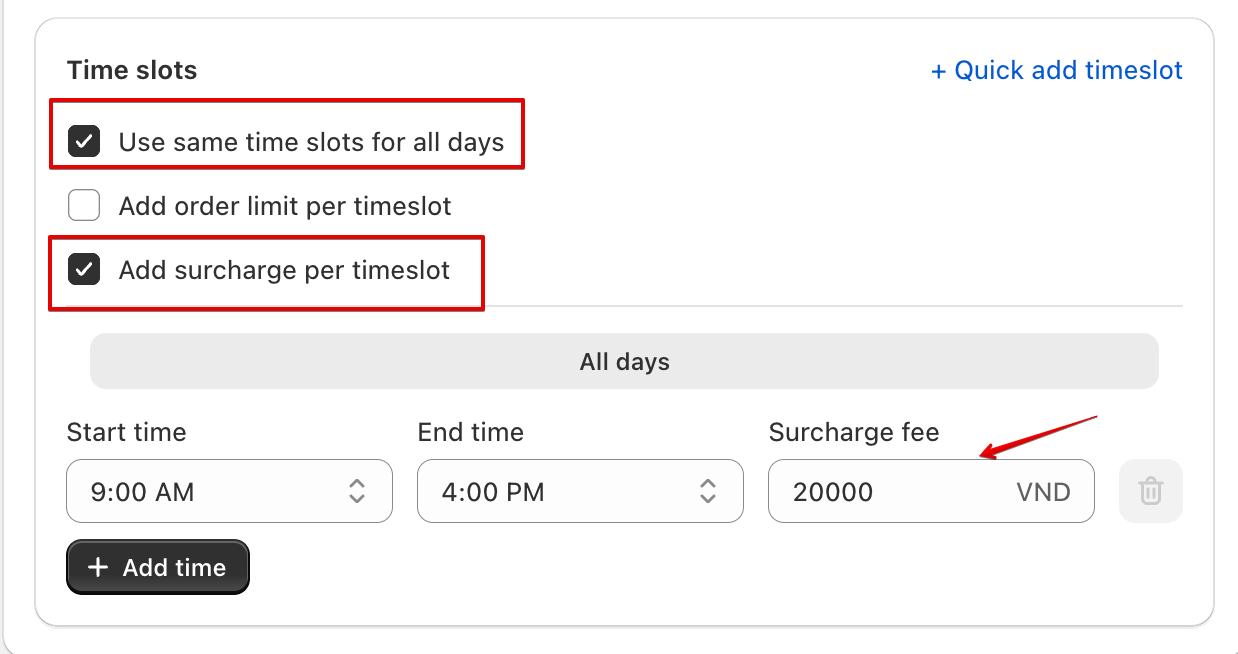Click the stepper chevrons beside 9:00 AM

pyautogui.click(x=357, y=491)
